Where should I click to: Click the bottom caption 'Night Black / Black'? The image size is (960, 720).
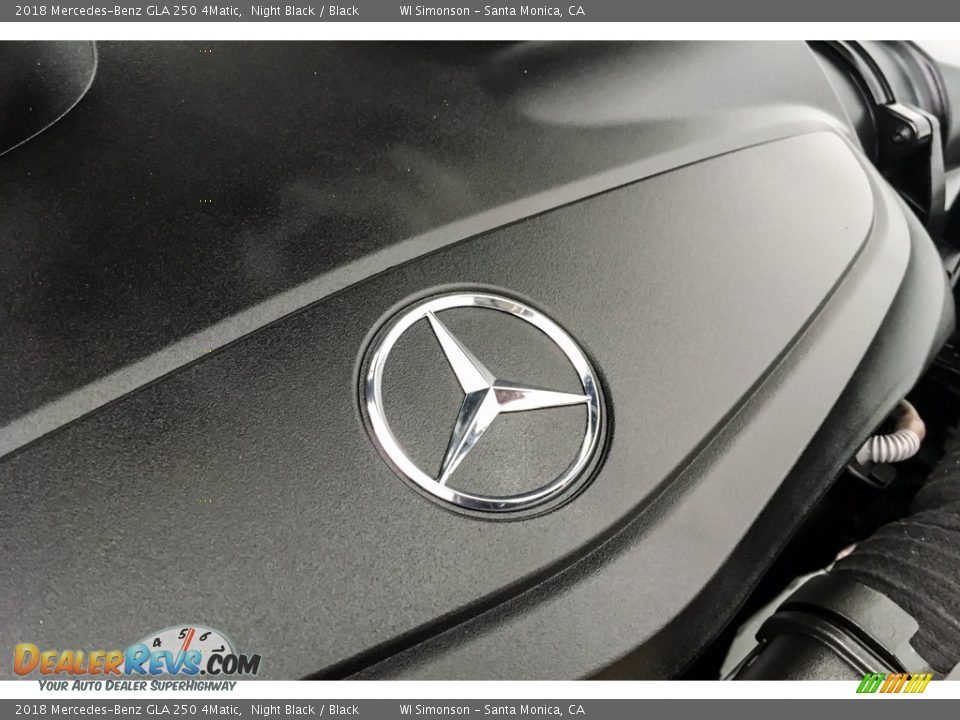304,710
